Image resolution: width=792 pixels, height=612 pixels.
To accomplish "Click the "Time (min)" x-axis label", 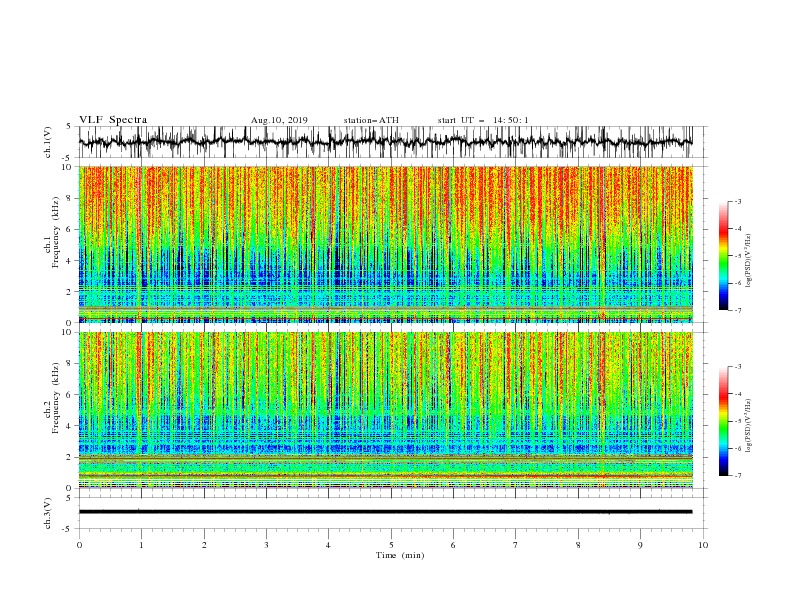I will pos(400,555).
